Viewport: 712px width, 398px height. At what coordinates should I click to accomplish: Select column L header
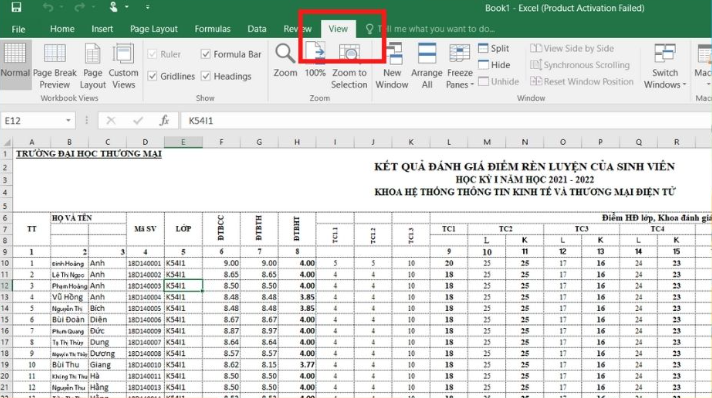[x=449, y=142]
